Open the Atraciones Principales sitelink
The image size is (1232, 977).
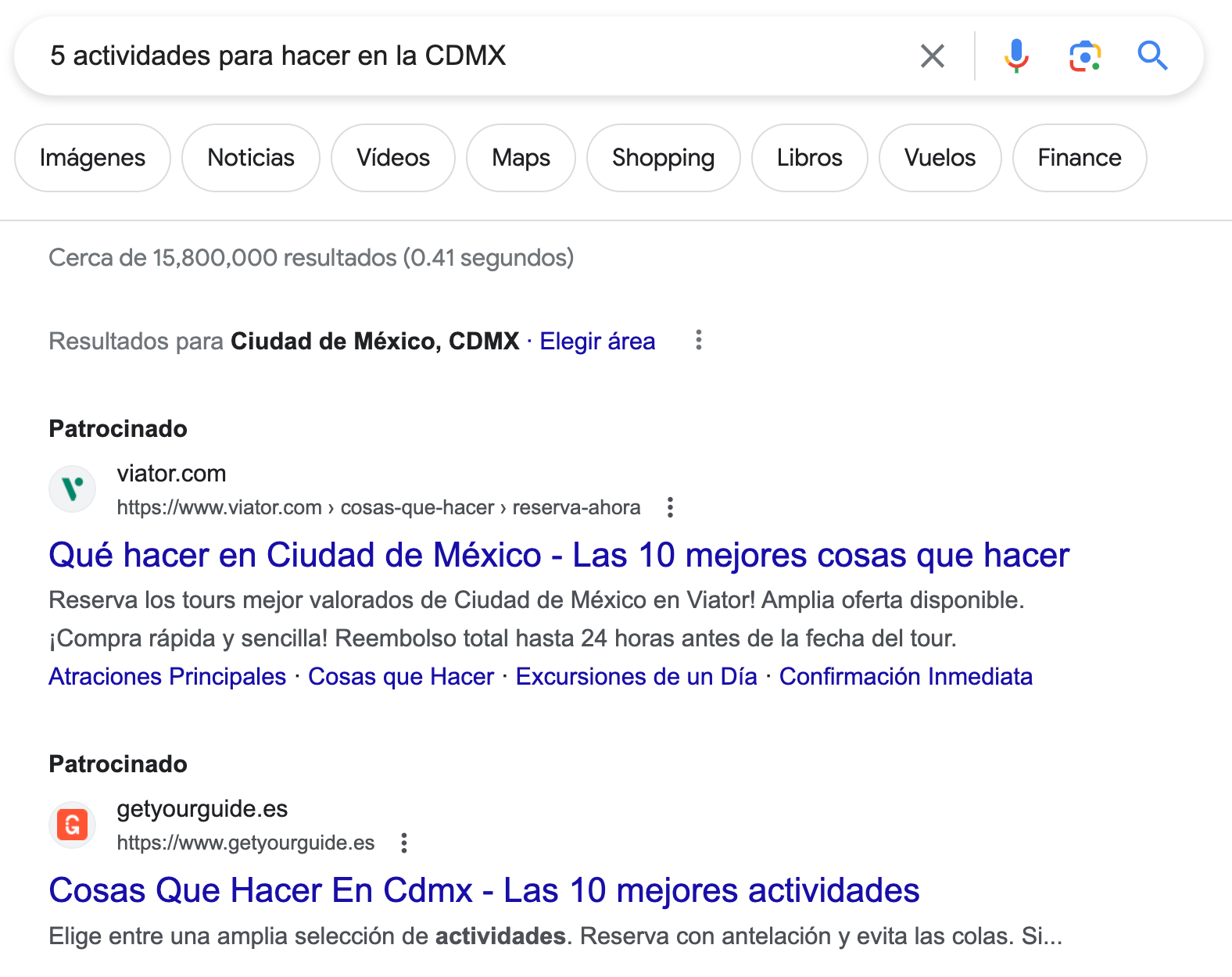point(167,676)
